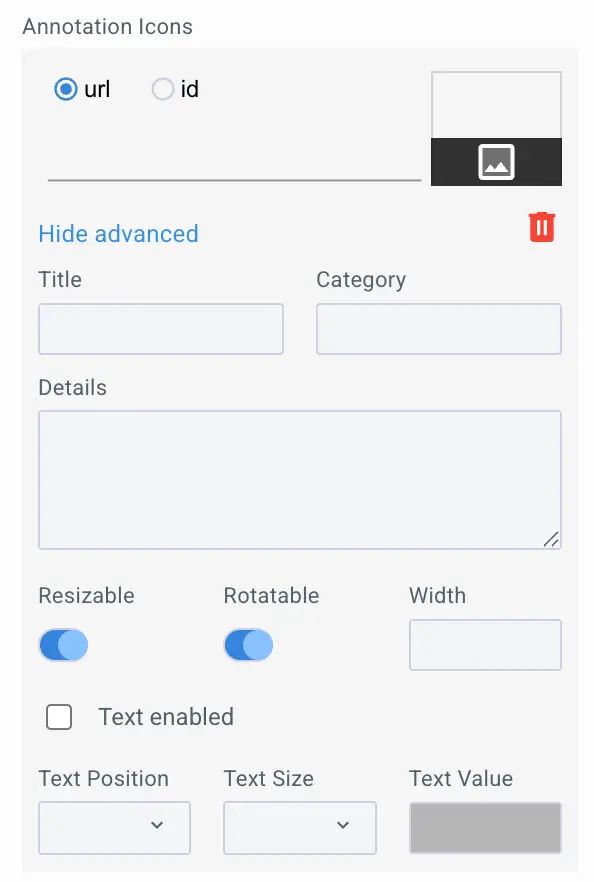
Task: Enable the Text enabled checkbox
Action: pos(59,717)
